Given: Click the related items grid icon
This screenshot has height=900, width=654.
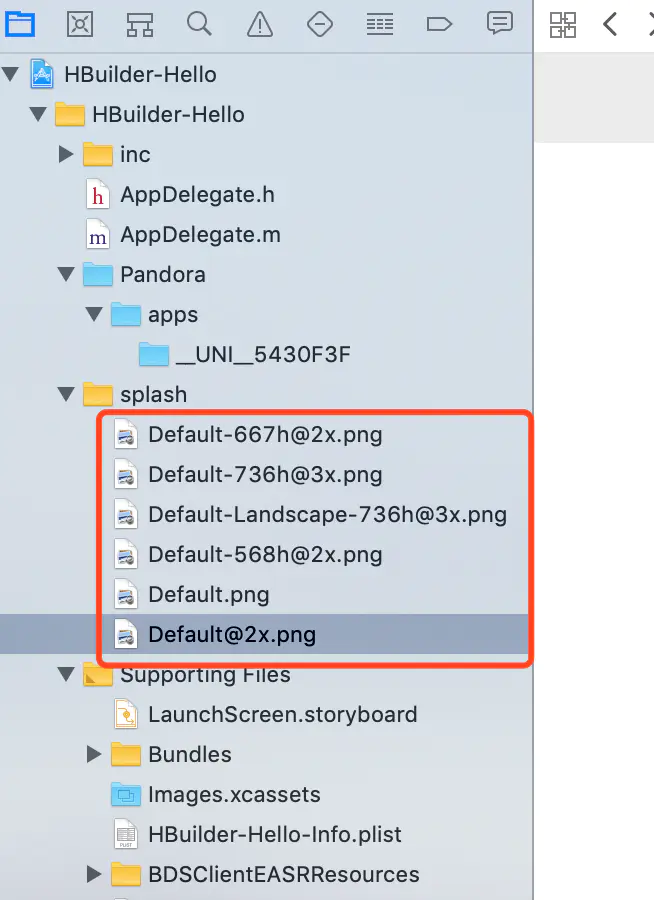Looking at the screenshot, I should coord(563,25).
